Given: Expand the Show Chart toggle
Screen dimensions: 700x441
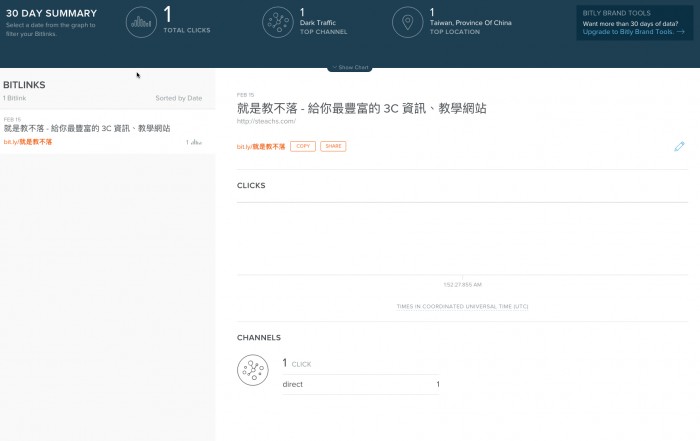Looking at the screenshot, I should pos(348,68).
